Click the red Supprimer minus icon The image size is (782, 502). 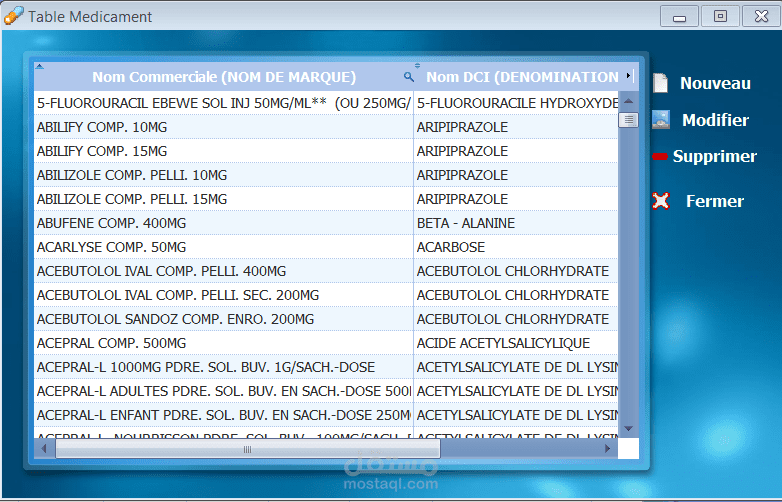click(660, 157)
